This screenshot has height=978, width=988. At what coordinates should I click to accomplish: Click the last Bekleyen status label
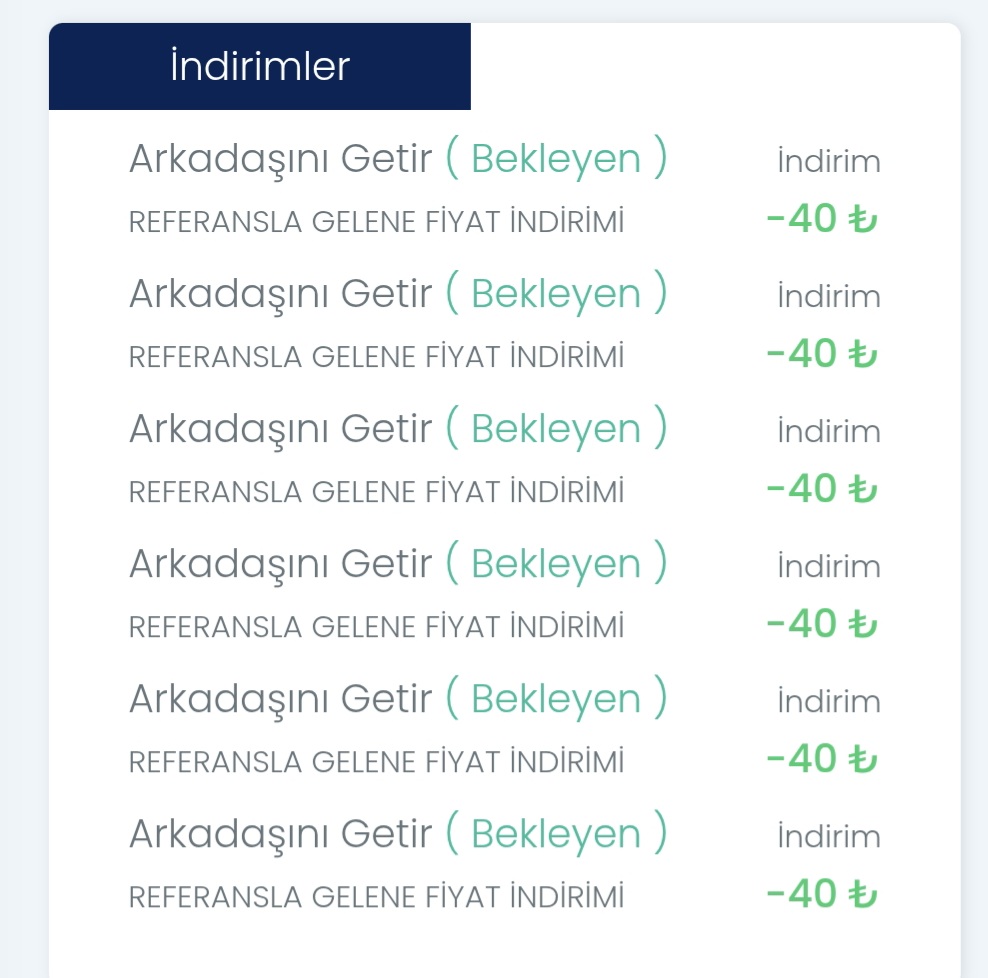pos(556,833)
